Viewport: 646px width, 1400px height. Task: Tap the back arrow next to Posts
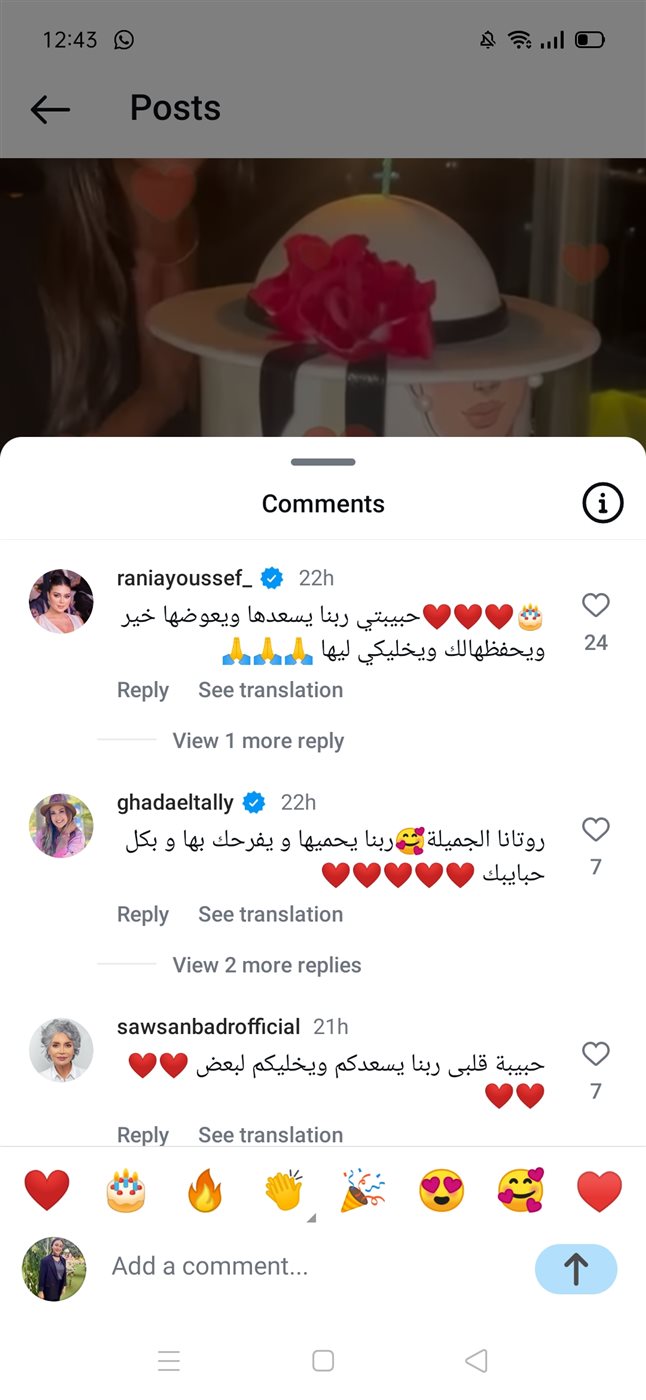point(50,109)
